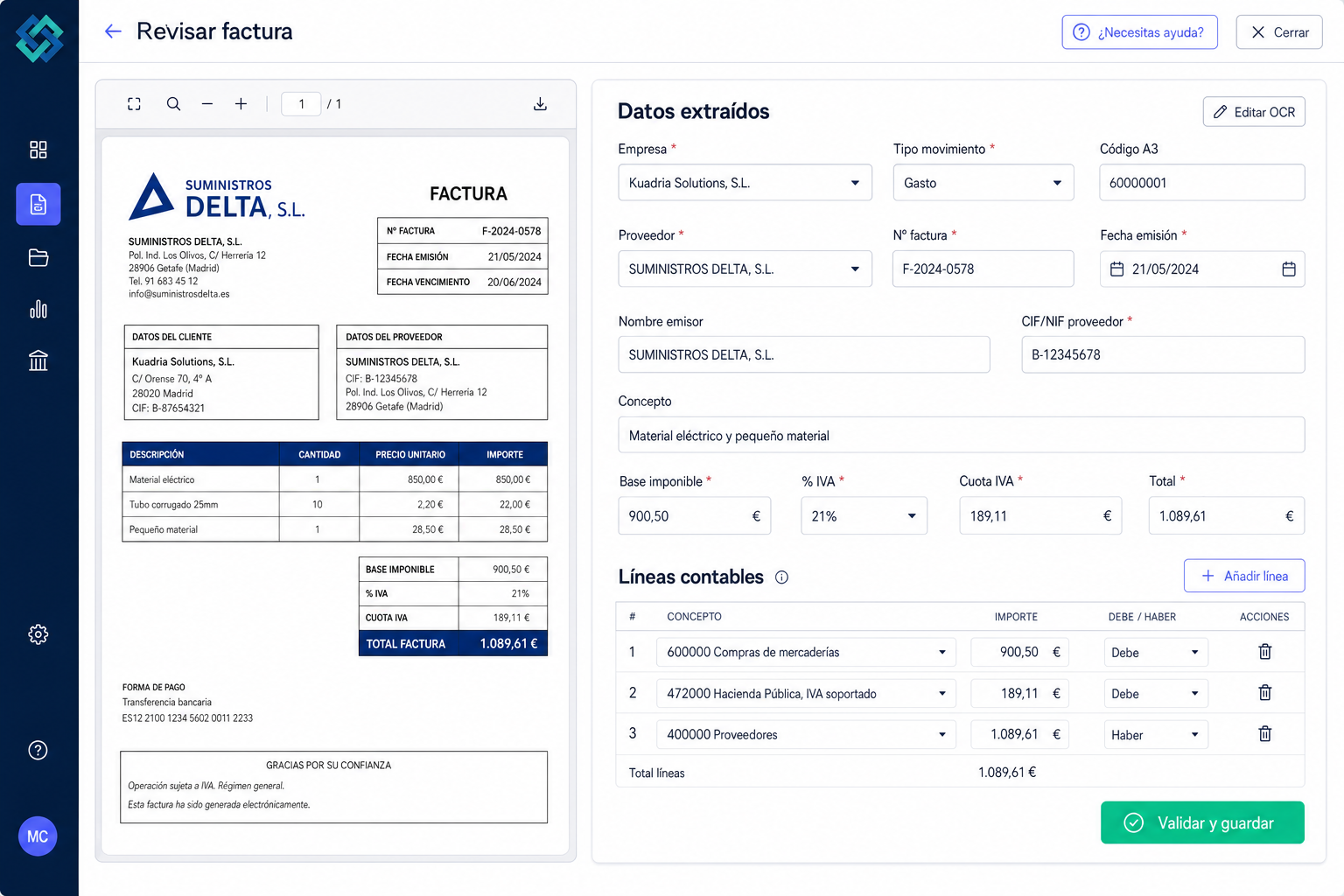Open the % IVA dropdown
The image size is (1344, 896).
point(864,516)
